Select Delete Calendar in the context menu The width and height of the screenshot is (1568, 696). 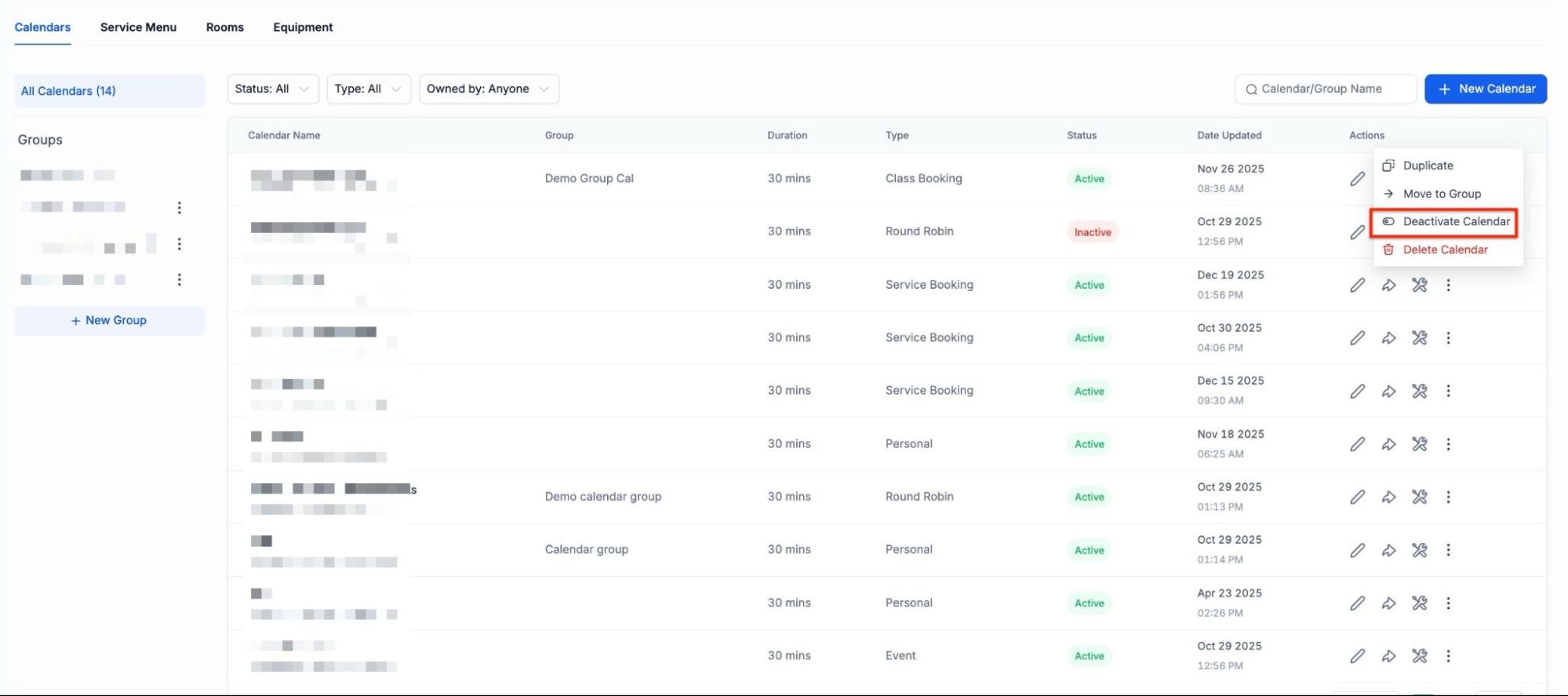coord(1444,250)
